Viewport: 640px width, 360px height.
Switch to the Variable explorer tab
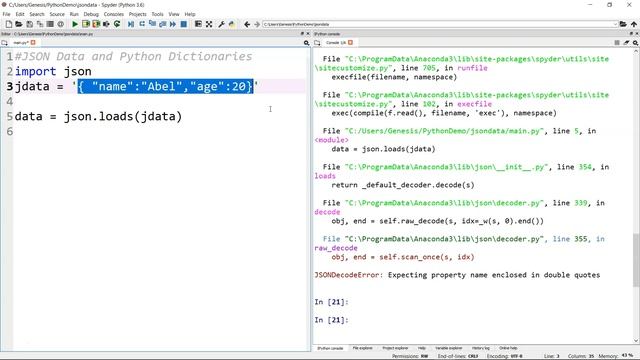[449, 348]
